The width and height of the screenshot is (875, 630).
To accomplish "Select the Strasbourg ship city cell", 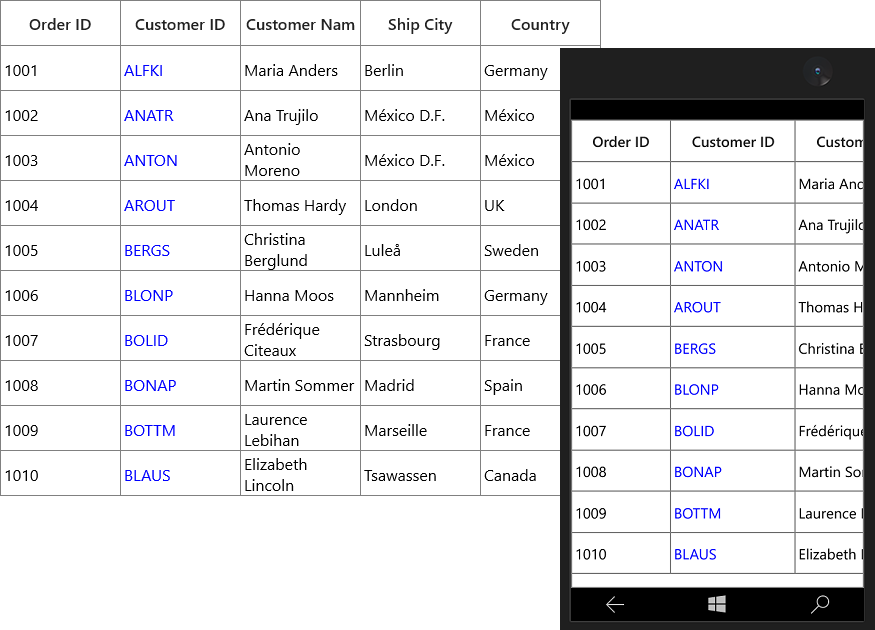I will click(420, 340).
